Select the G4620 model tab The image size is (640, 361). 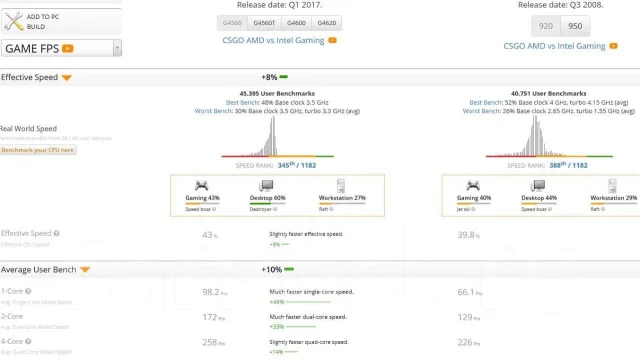pos(327,23)
